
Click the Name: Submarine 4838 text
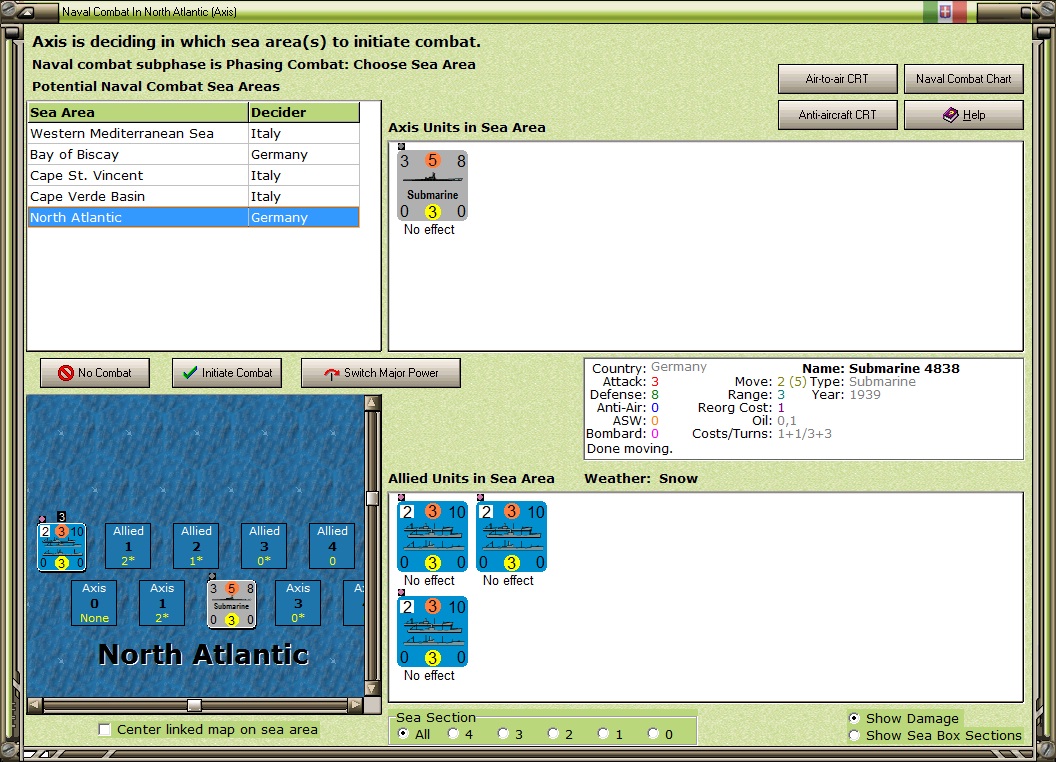pos(881,369)
